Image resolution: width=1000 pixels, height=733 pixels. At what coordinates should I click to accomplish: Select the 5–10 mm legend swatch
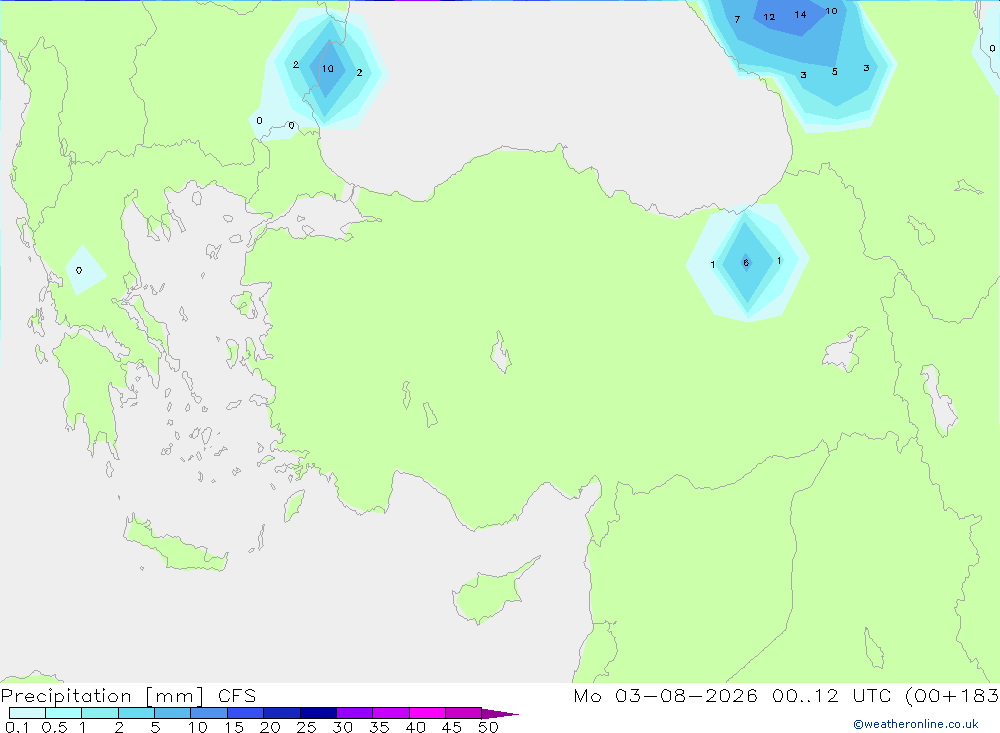(x=173, y=713)
